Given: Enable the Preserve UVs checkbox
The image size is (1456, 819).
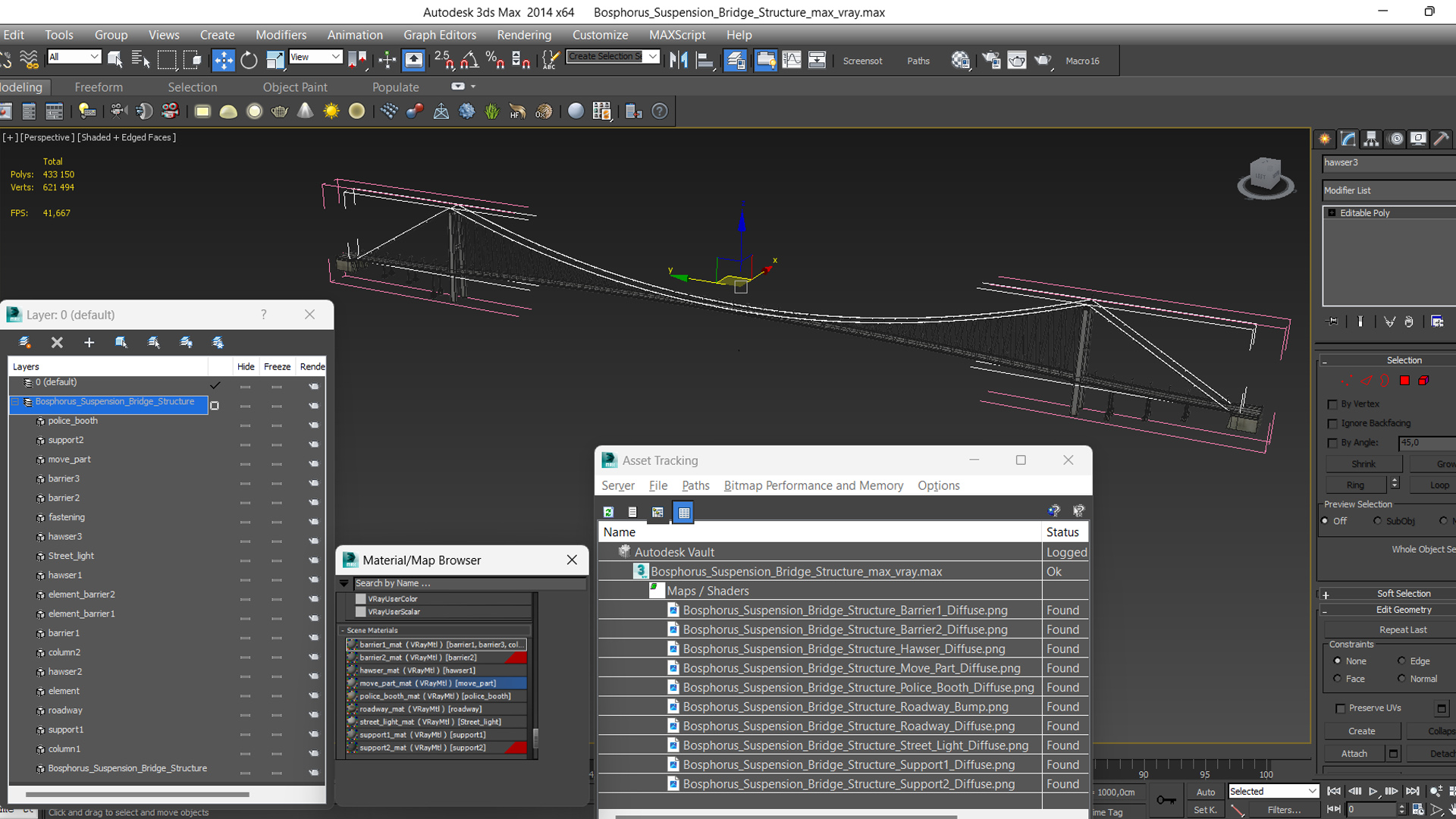Looking at the screenshot, I should click(1340, 708).
